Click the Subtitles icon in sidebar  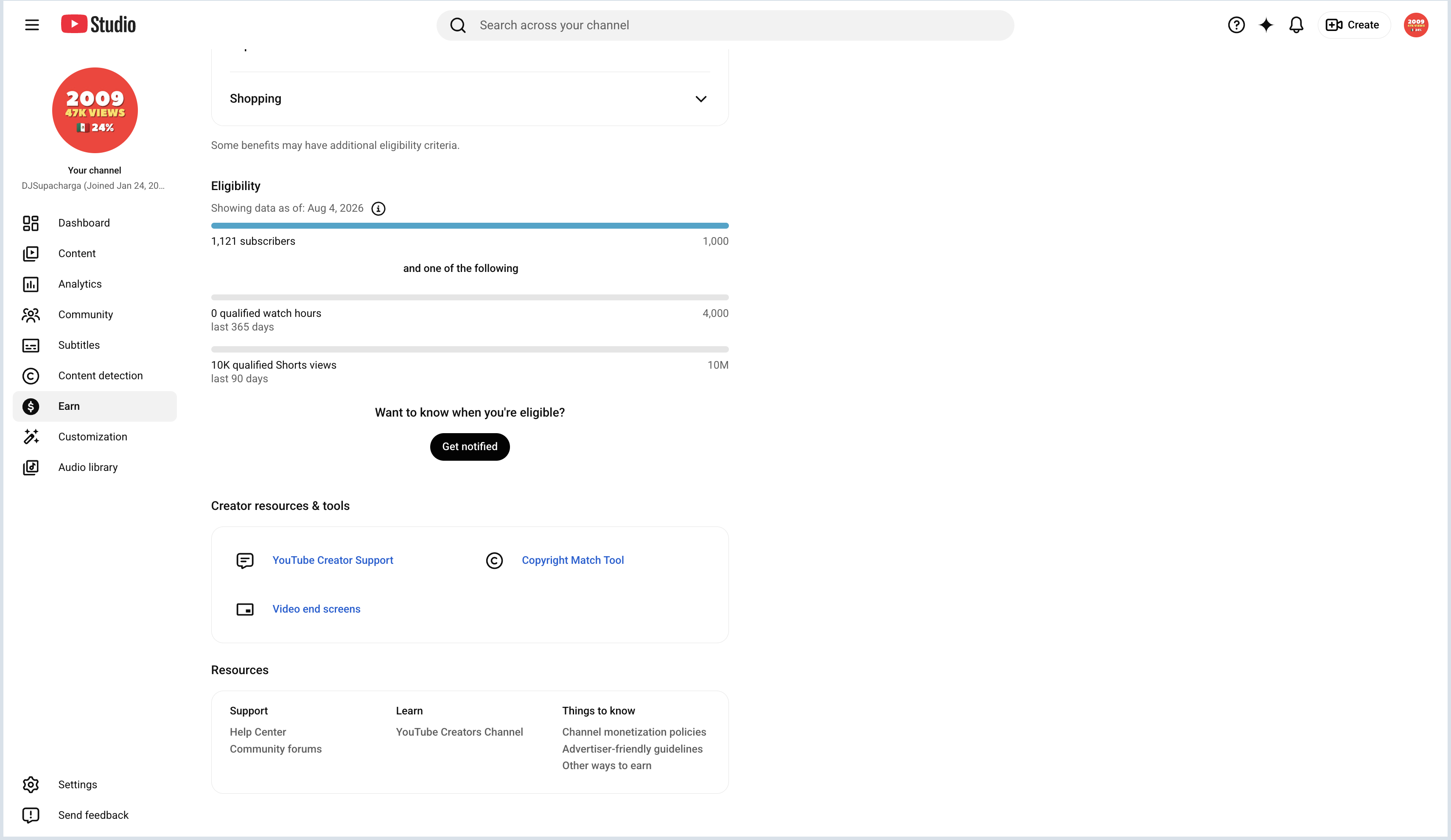point(31,345)
